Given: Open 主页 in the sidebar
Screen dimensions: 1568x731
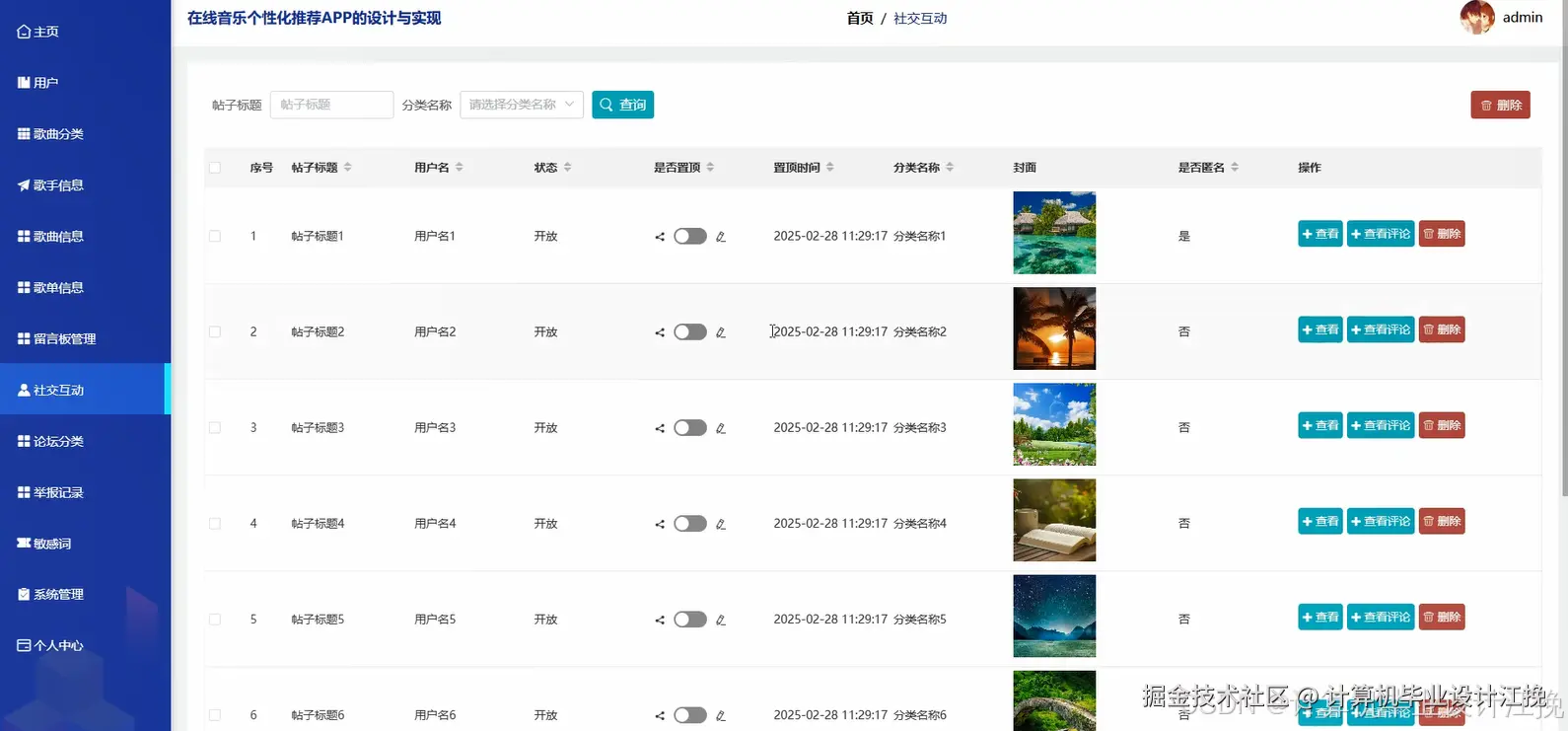Looking at the screenshot, I should (x=85, y=32).
